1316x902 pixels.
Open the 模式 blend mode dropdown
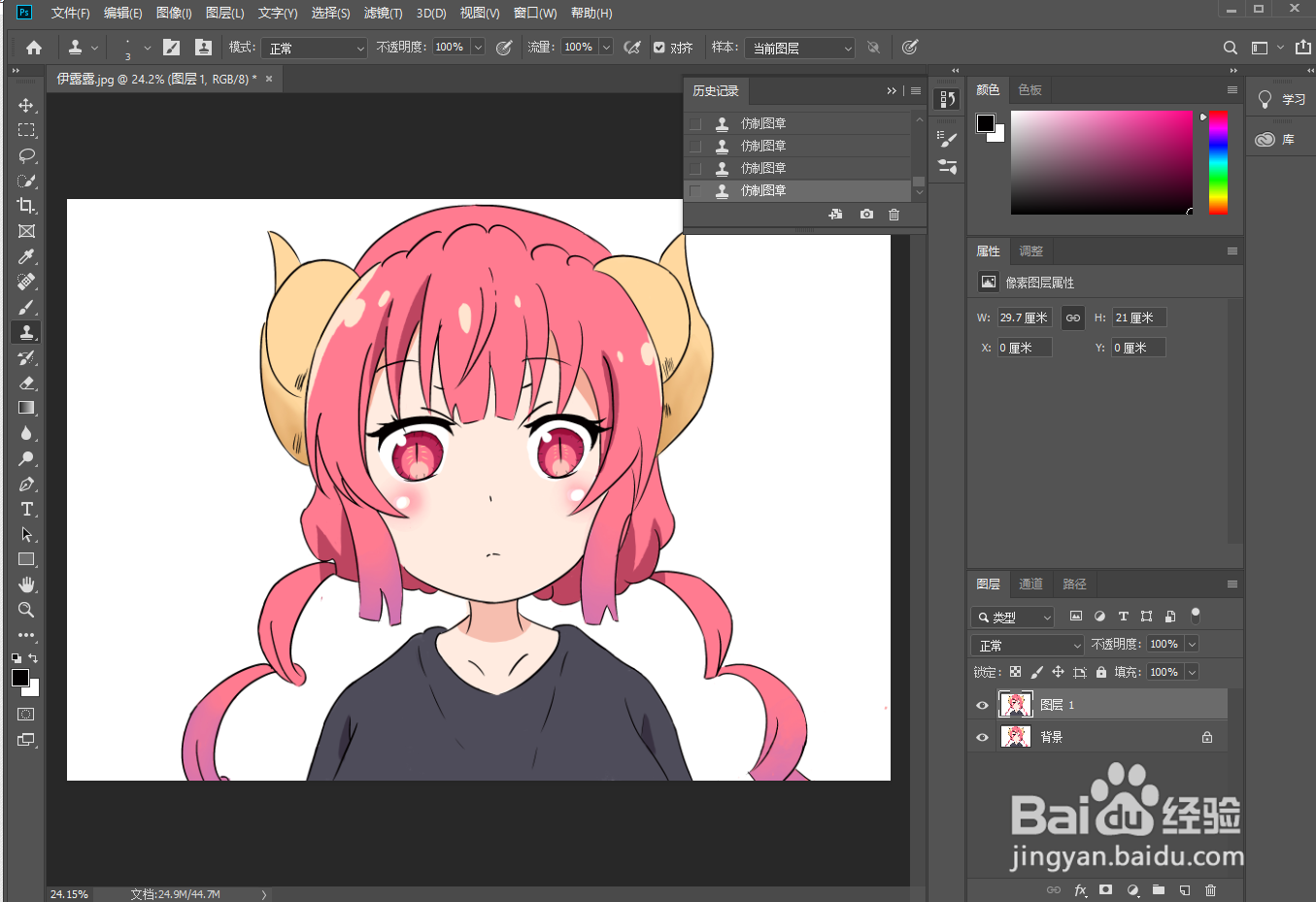pyautogui.click(x=314, y=48)
